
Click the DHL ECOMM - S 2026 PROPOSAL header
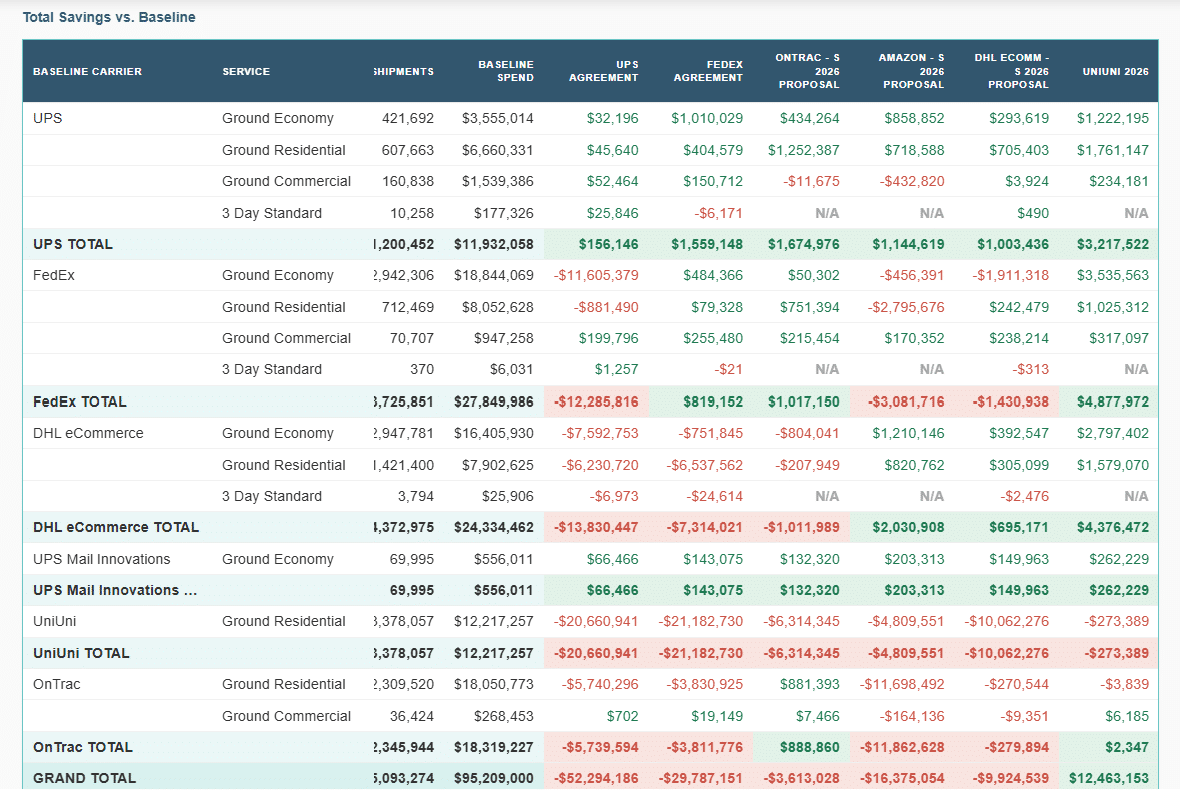tap(1011, 71)
